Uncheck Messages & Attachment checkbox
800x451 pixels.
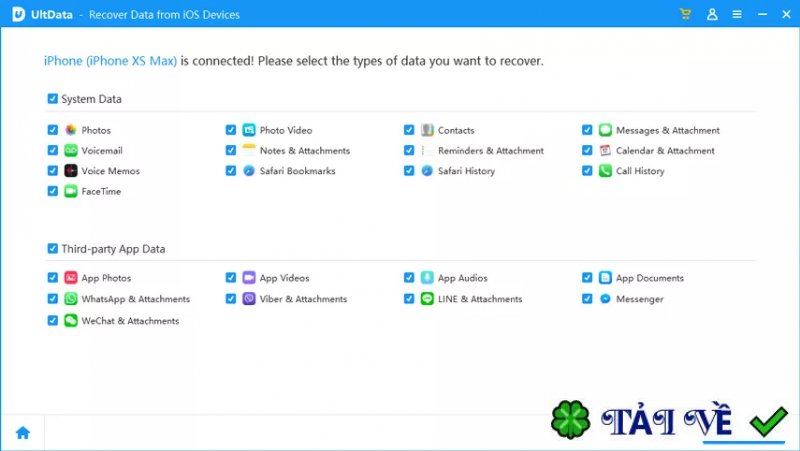point(587,130)
